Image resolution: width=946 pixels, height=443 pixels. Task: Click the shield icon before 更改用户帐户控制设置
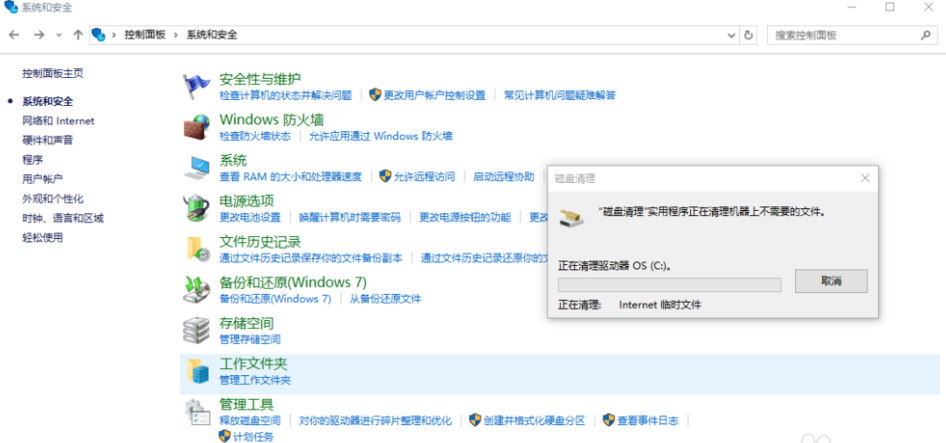pyautogui.click(x=375, y=95)
